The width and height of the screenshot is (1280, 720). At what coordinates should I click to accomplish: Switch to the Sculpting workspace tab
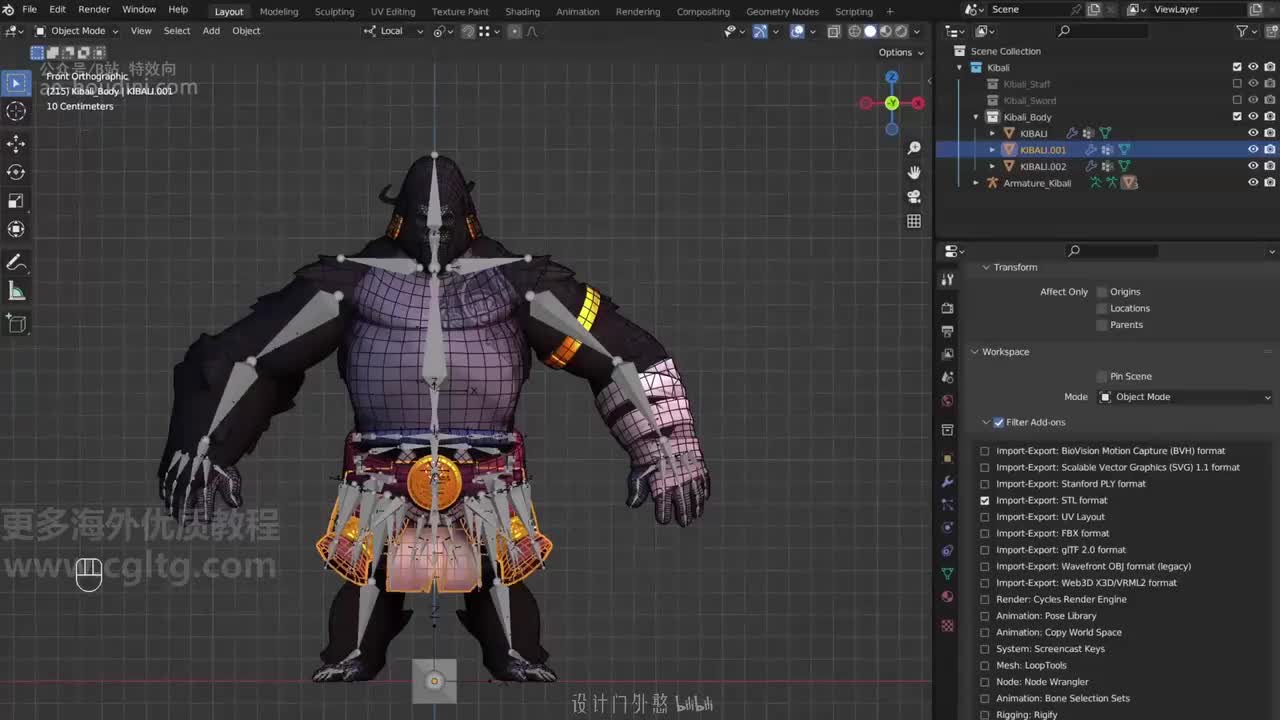(334, 11)
